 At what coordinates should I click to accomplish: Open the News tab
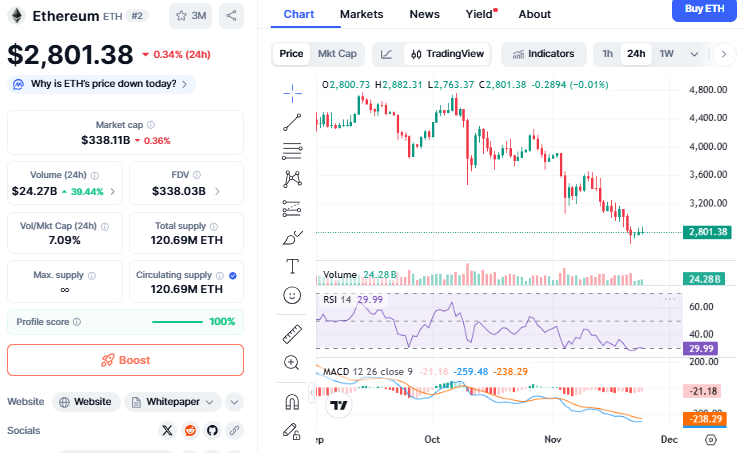424,14
